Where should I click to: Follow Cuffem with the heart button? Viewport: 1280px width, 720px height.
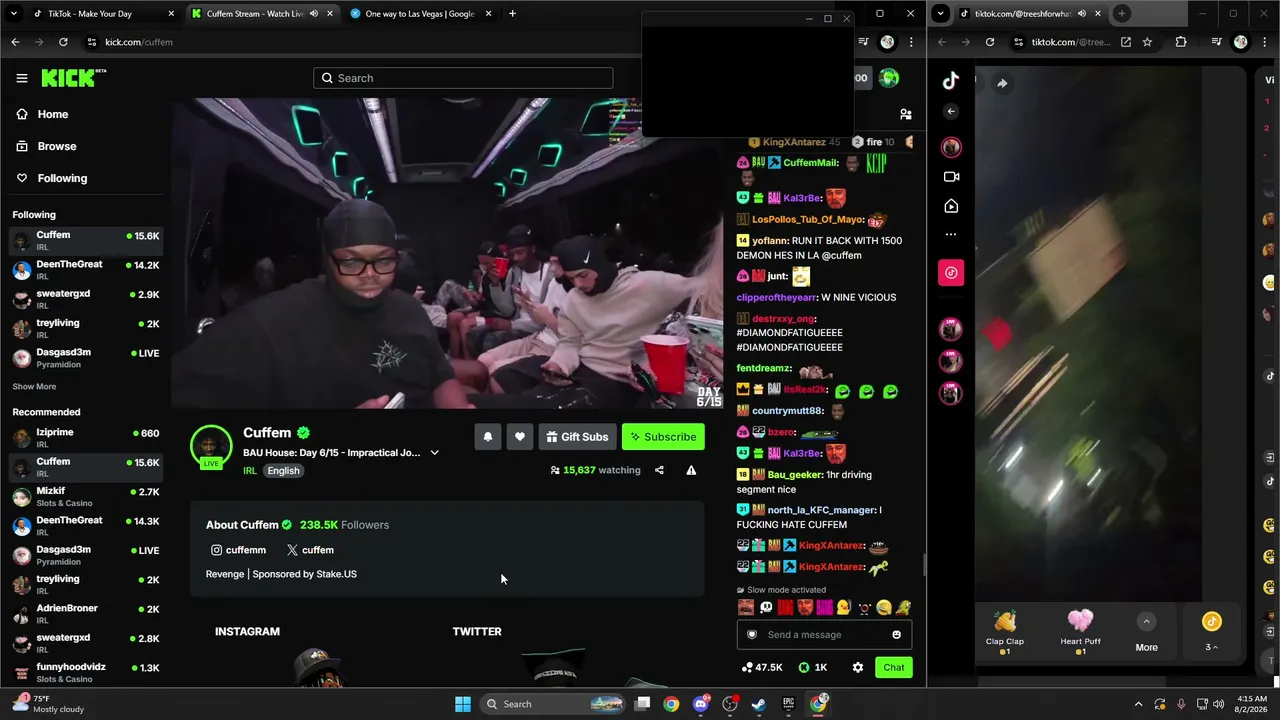click(520, 437)
